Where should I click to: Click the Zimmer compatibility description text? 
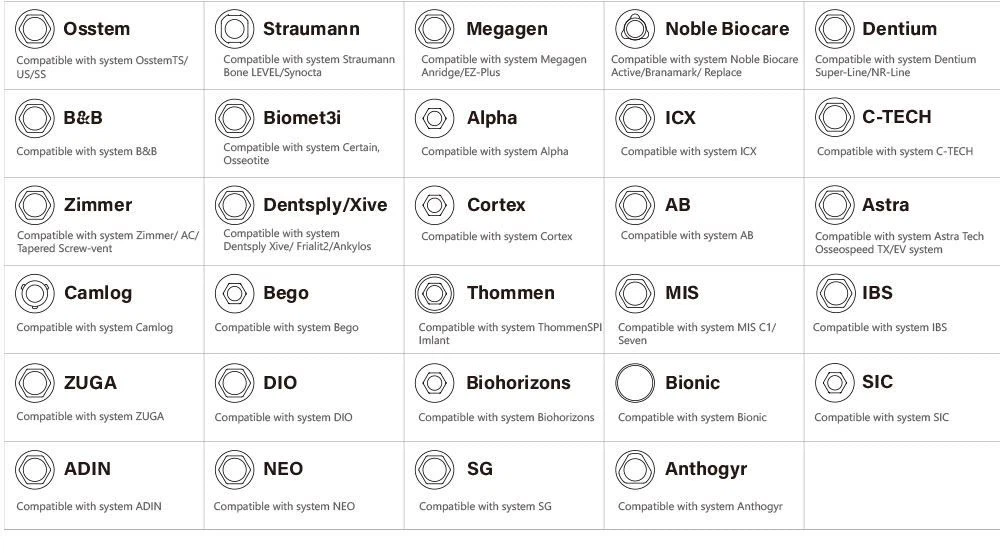click(x=107, y=243)
